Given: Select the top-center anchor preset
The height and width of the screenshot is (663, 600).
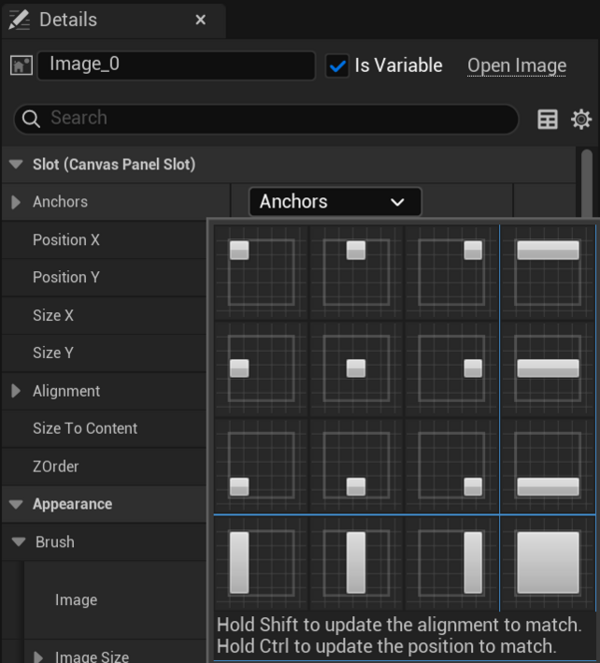Looking at the screenshot, I should click(x=356, y=272).
